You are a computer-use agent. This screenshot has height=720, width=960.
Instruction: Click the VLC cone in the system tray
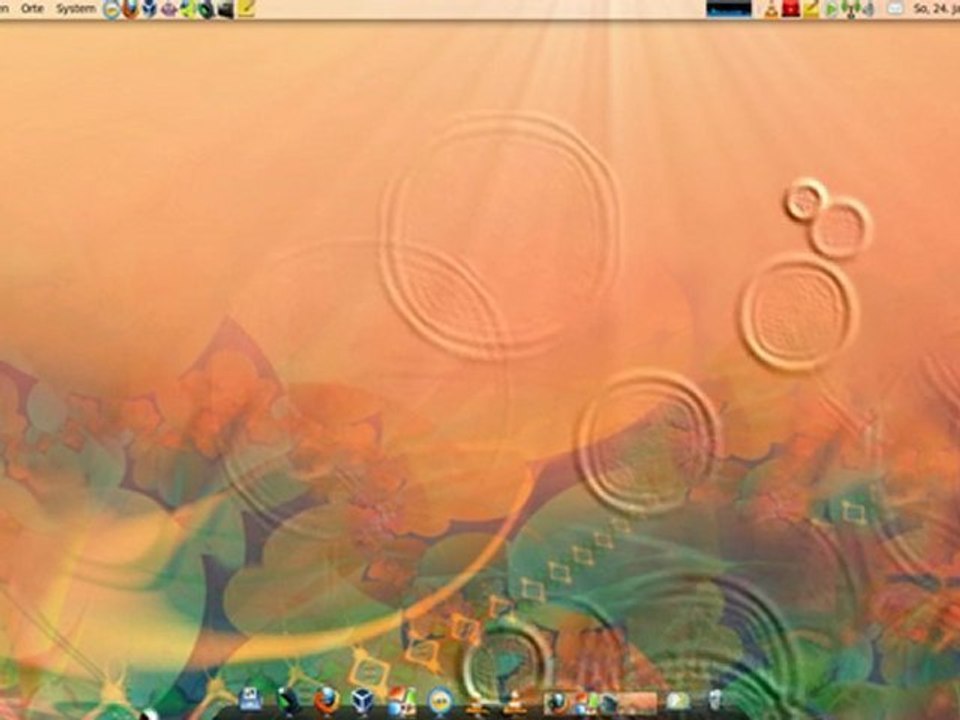point(771,9)
